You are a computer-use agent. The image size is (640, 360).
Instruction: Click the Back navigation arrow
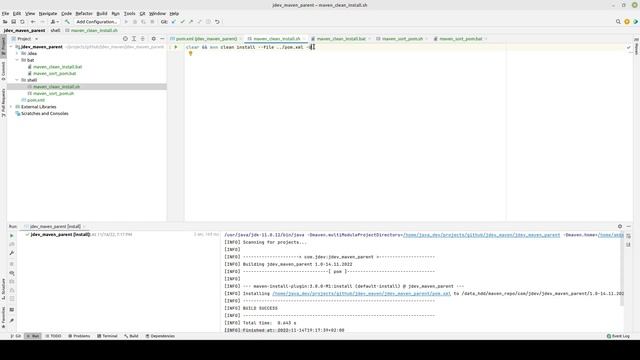(33, 22)
